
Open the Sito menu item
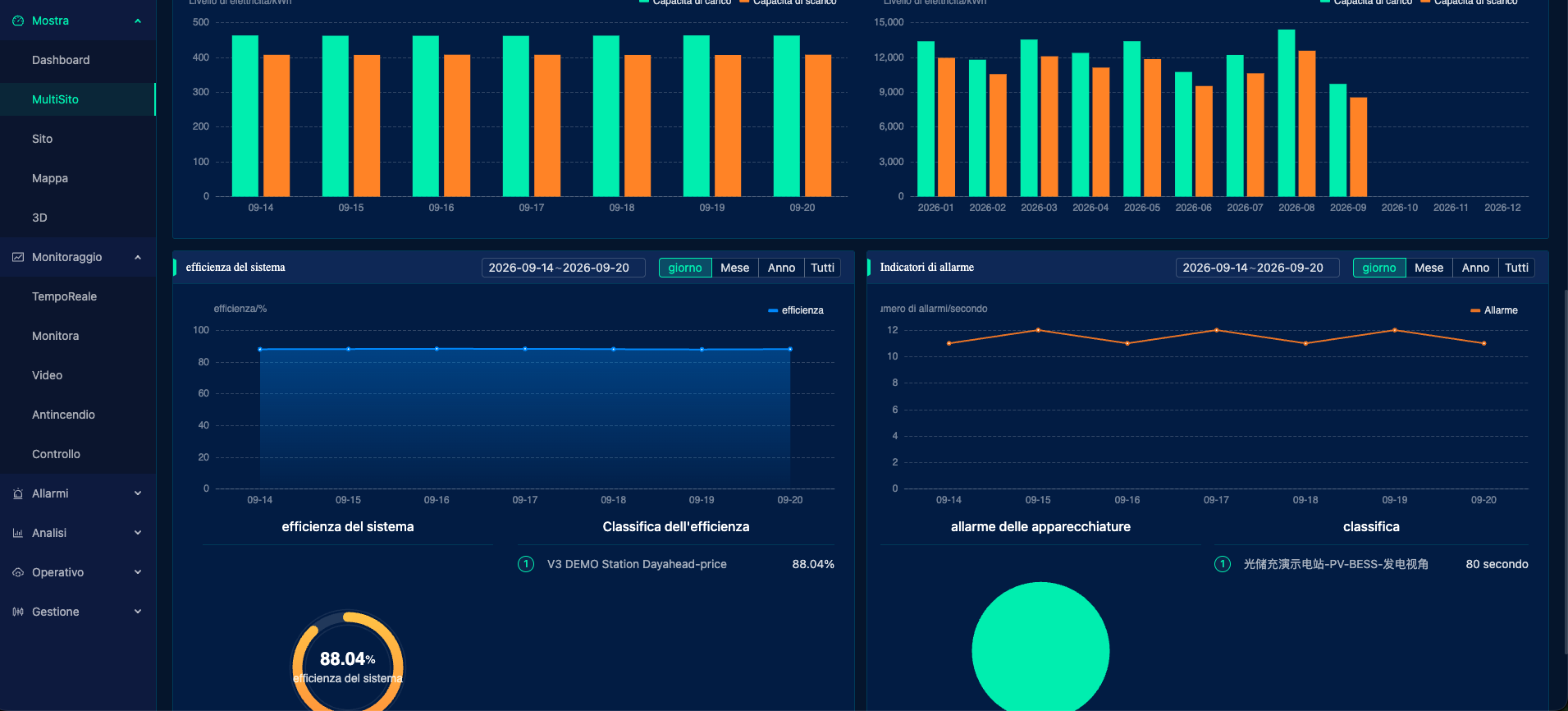point(78,139)
